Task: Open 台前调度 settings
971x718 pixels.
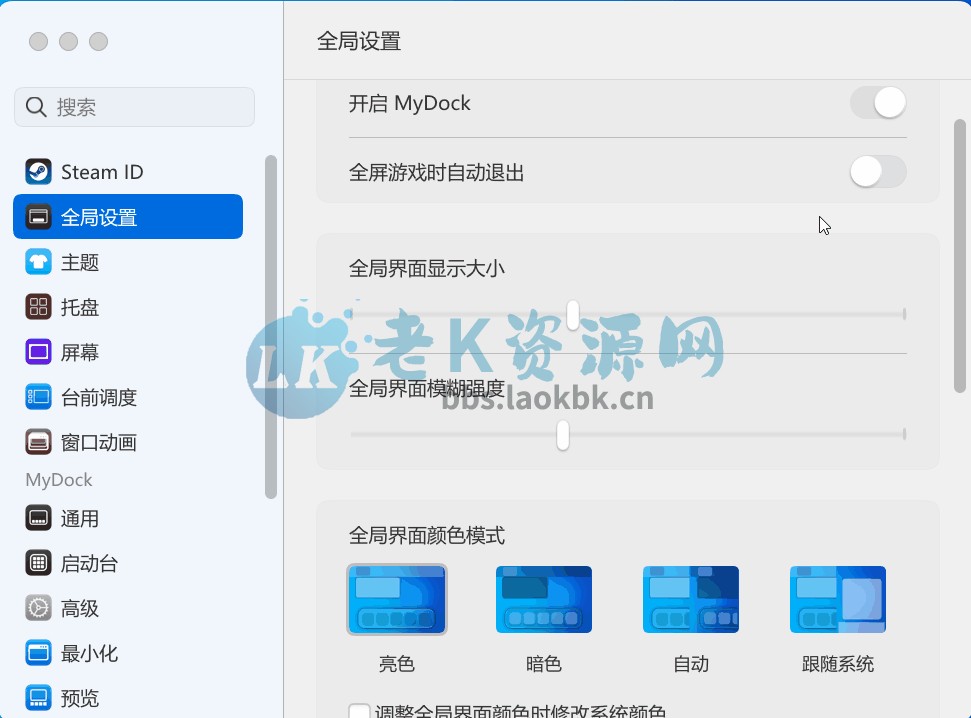Action: [128, 397]
